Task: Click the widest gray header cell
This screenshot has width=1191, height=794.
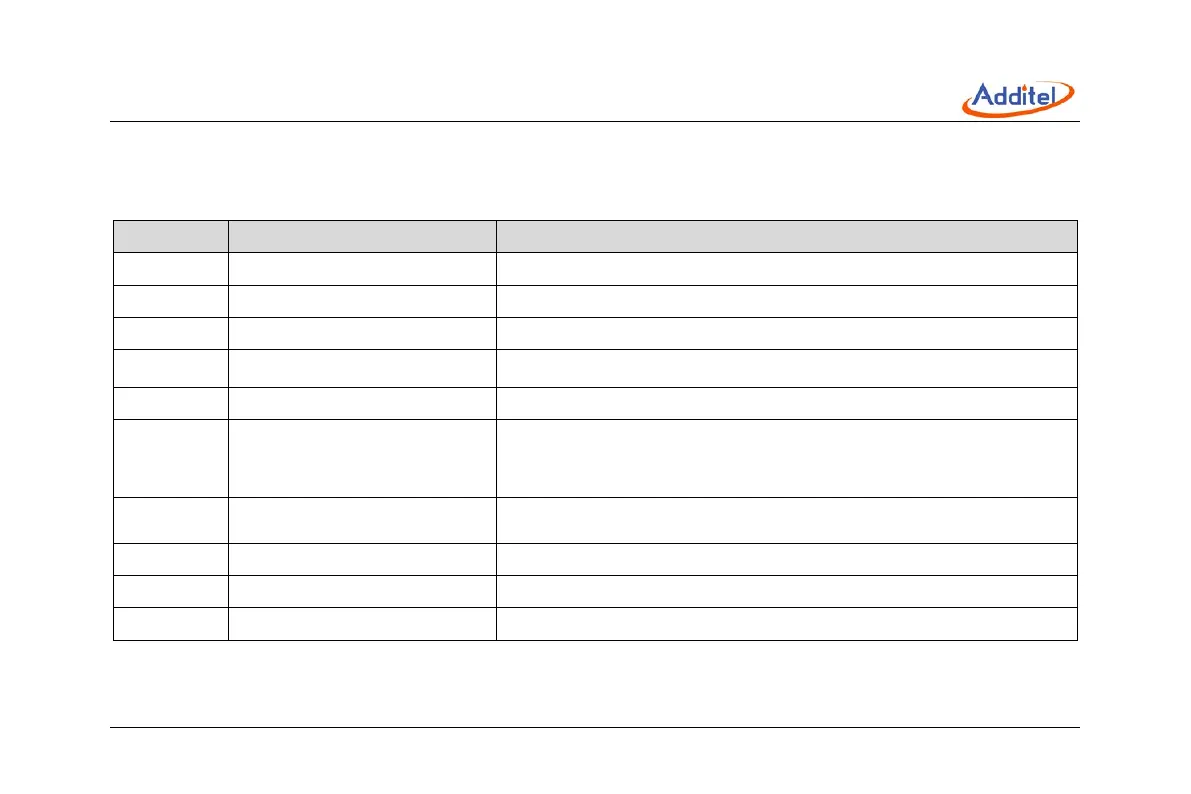Action: 787,236
